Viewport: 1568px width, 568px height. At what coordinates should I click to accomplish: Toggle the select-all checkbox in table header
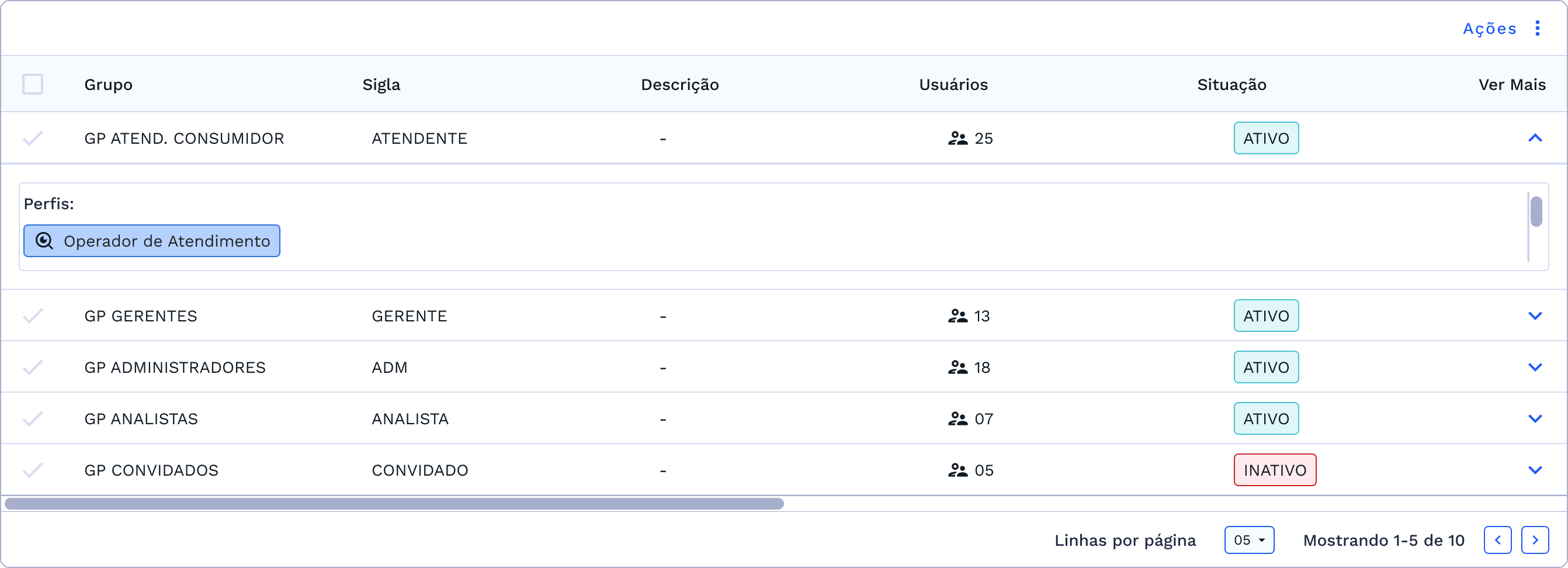[x=33, y=84]
